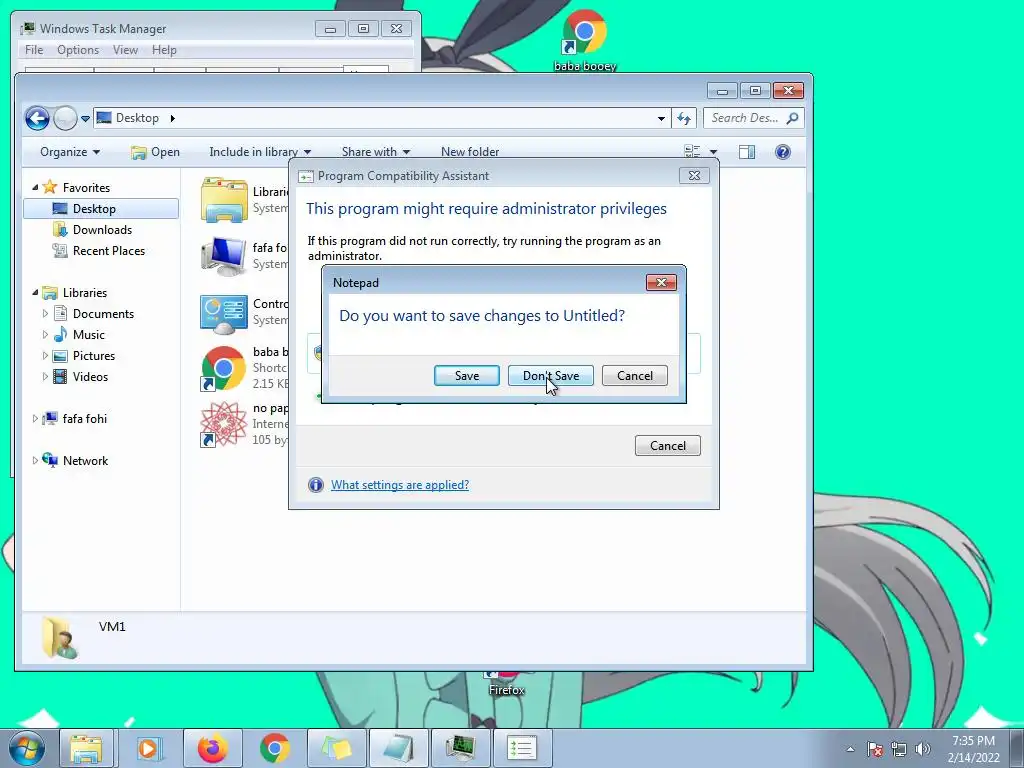
Task: Open Action Center flag icon
Action: pos(875,749)
